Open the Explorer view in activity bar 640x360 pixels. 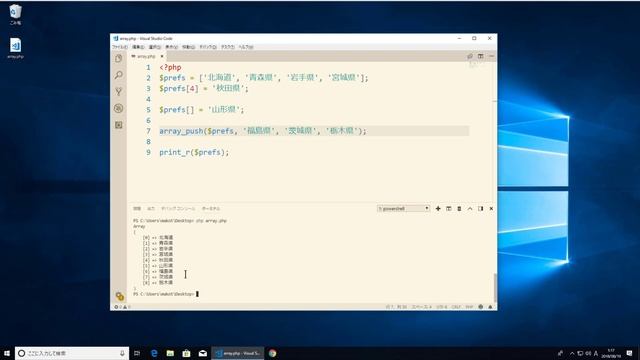(x=119, y=59)
